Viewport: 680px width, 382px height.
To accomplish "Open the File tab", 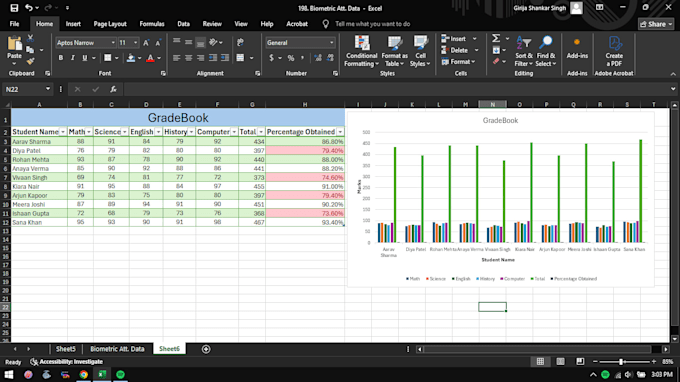I will tap(14, 24).
